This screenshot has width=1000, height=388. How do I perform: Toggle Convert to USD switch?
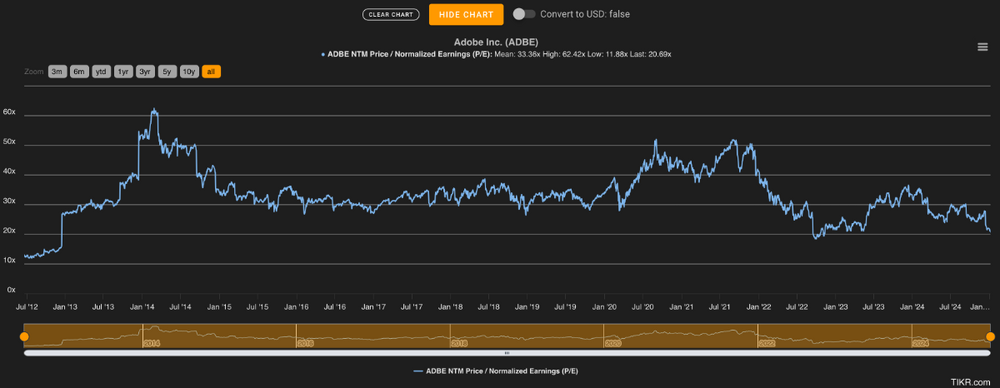click(523, 14)
